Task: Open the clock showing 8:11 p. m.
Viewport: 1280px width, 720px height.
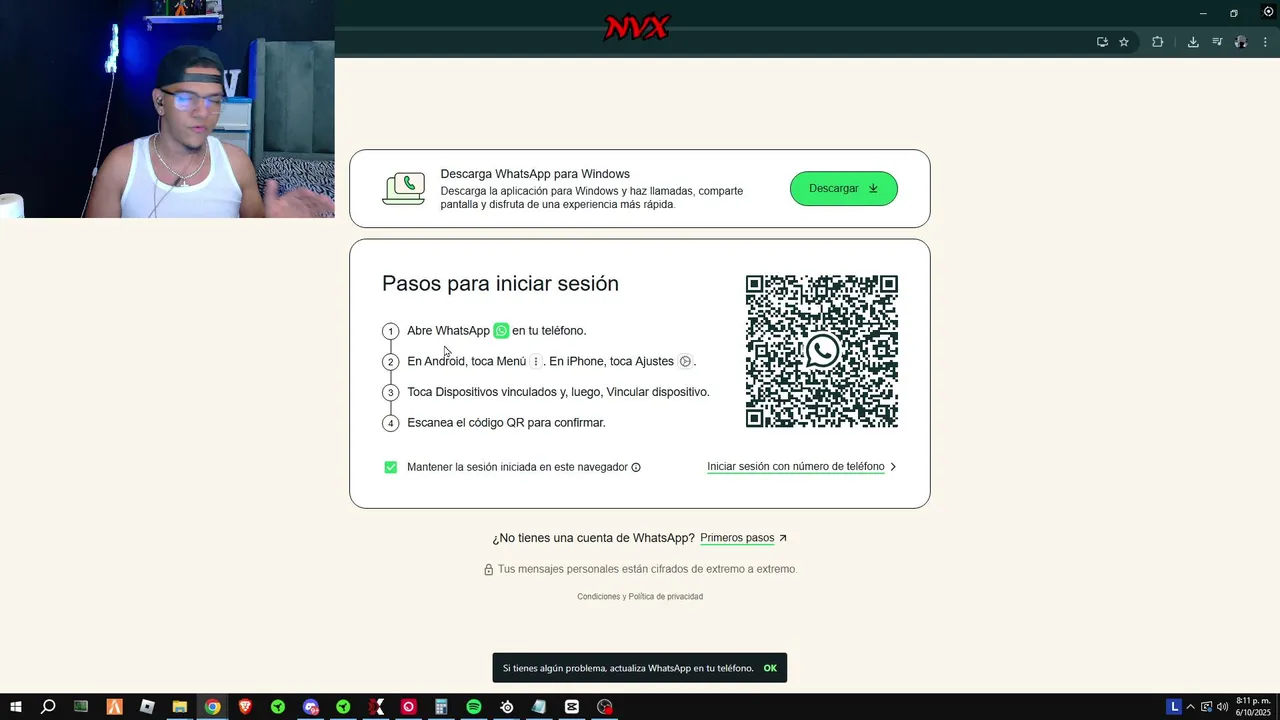Action: (x=1253, y=707)
